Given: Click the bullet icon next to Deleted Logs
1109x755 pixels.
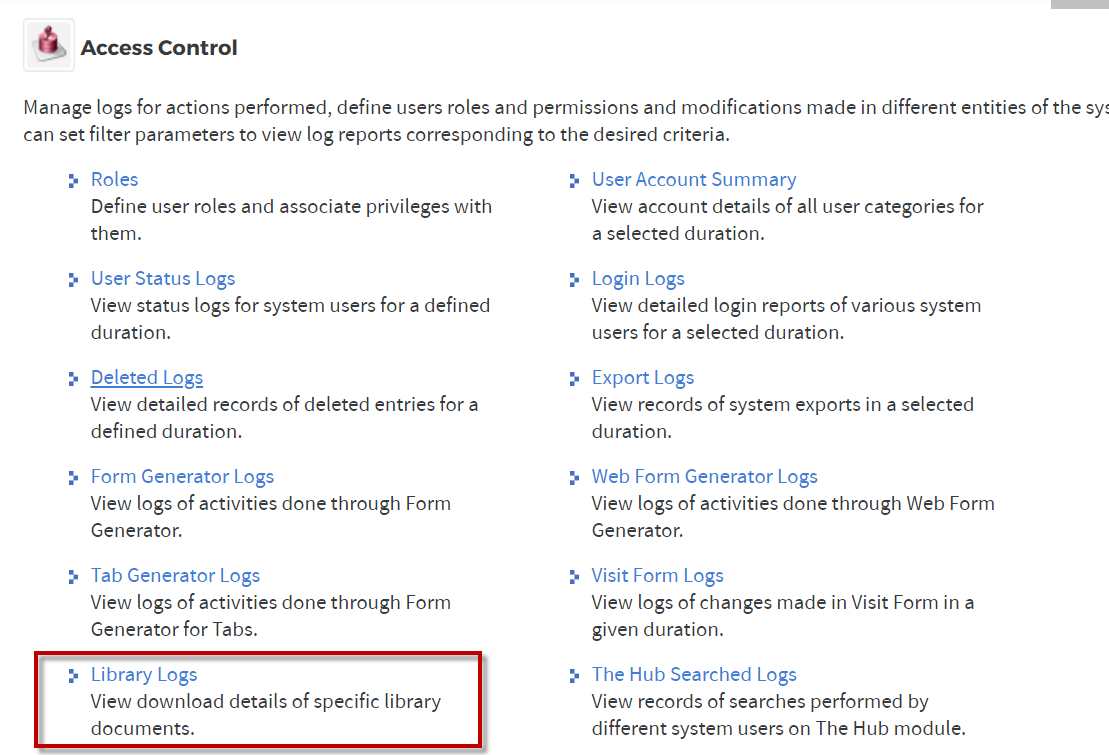Looking at the screenshot, I should click(x=73, y=379).
